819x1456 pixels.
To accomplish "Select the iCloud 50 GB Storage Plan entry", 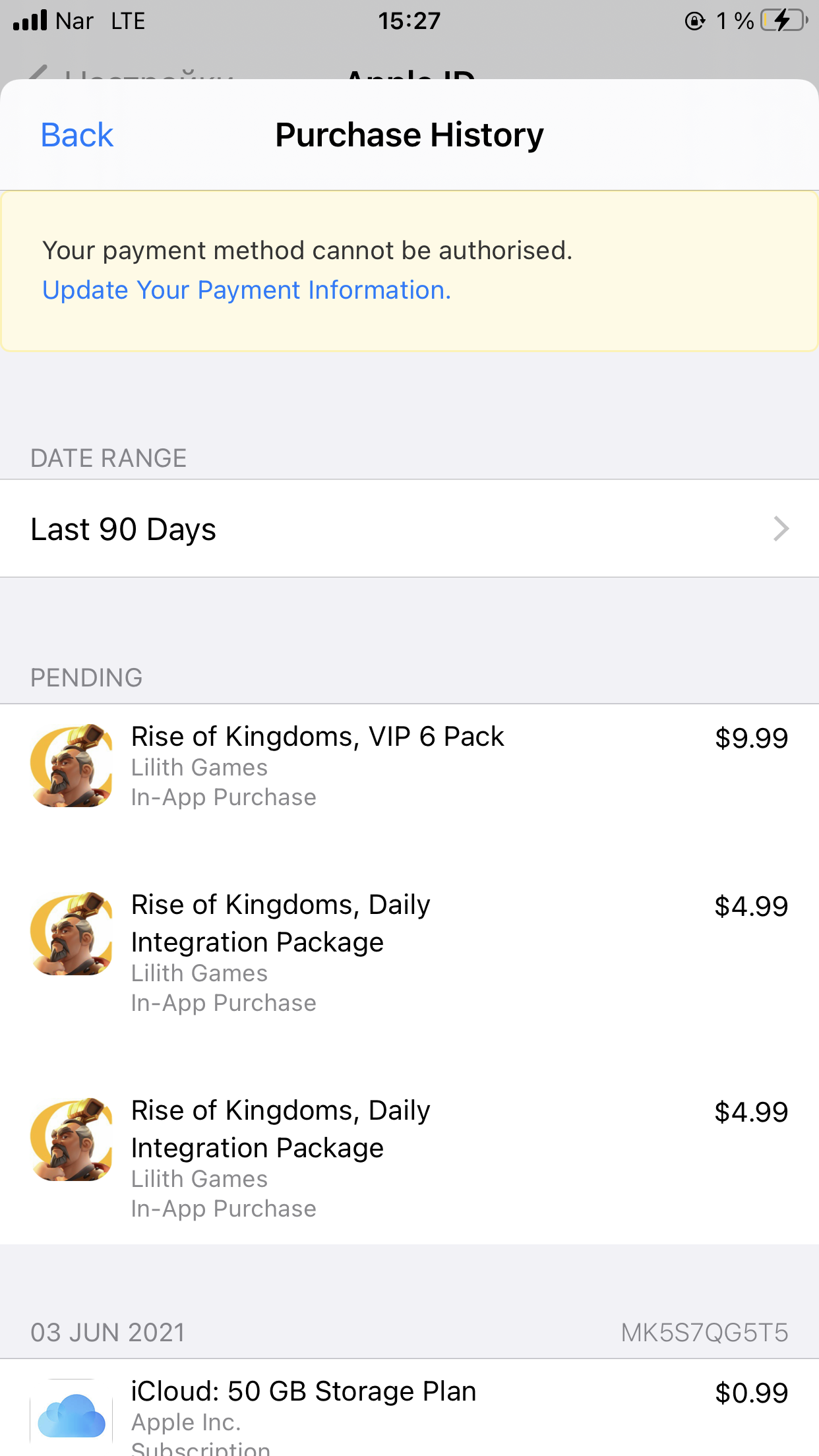I will pyautogui.click(x=303, y=1391).
